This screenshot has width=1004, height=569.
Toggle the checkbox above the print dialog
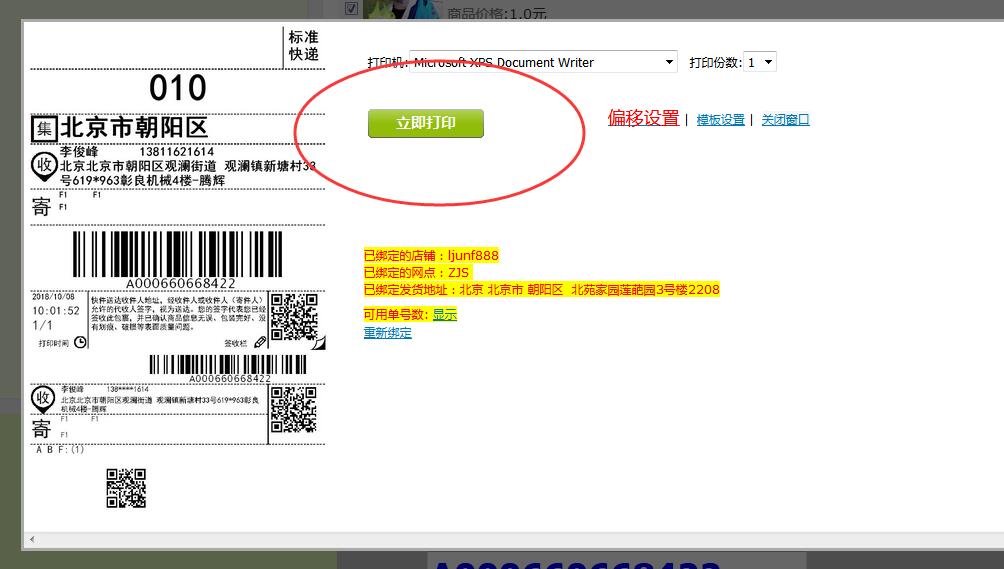(351, 8)
